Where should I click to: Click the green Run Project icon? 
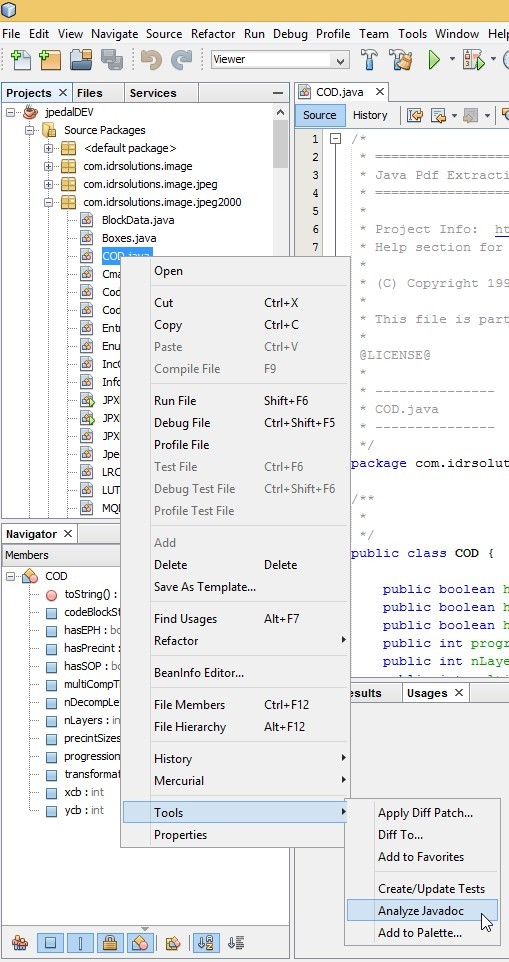coord(435,60)
